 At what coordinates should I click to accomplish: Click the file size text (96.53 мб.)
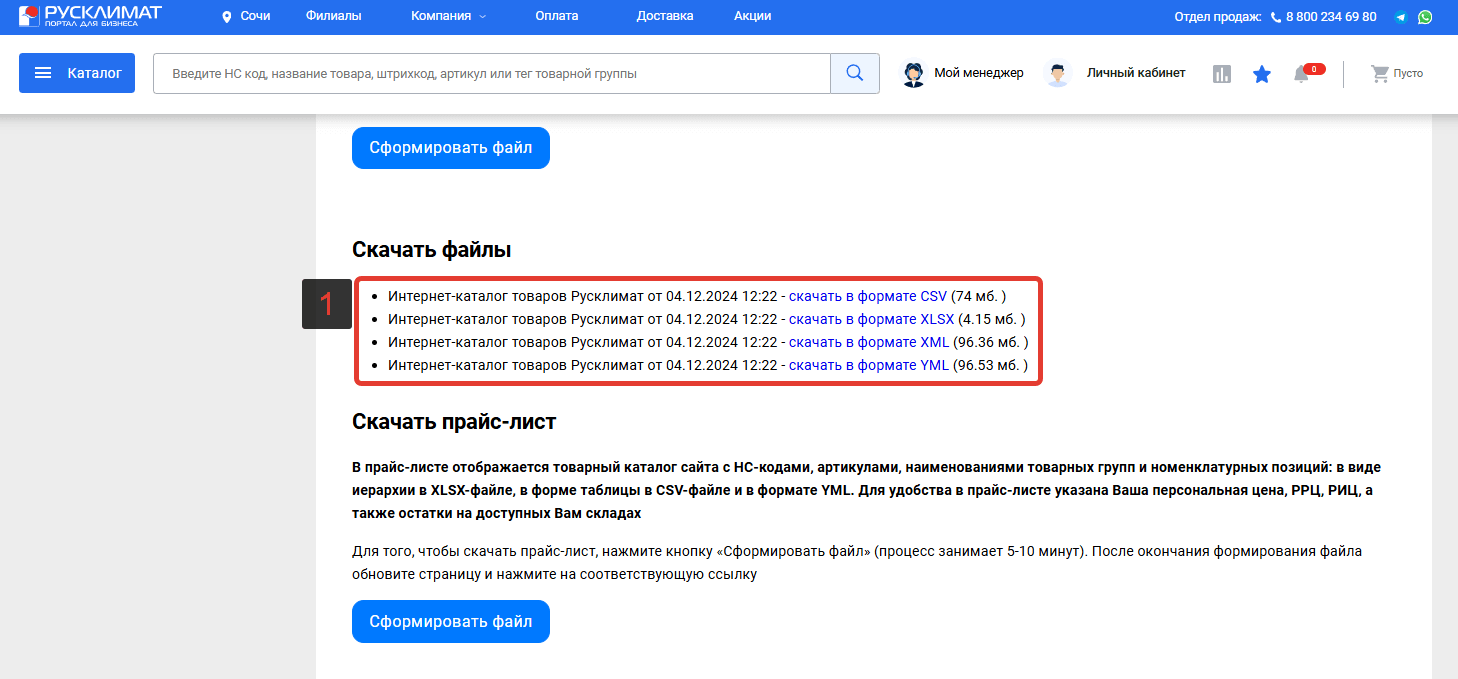pyautogui.click(x=990, y=365)
